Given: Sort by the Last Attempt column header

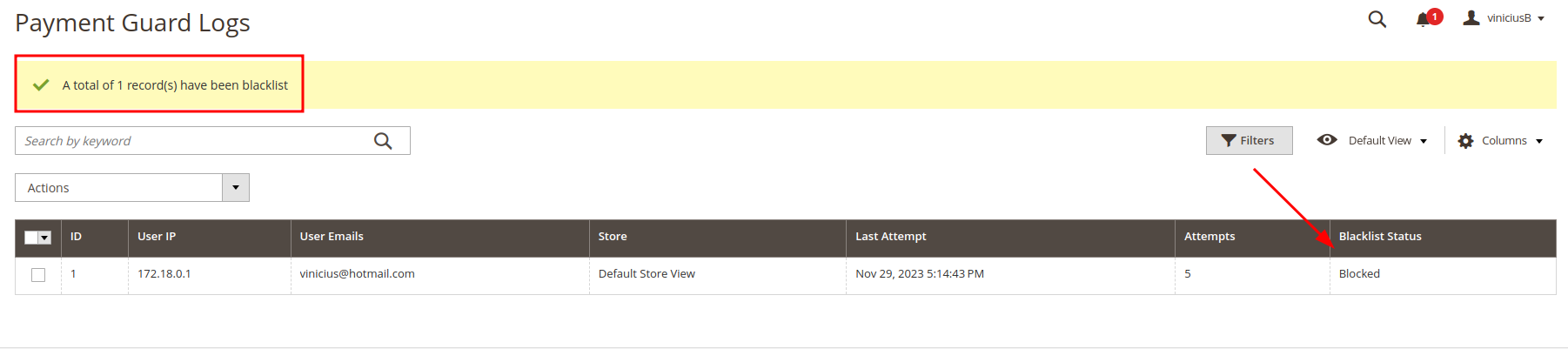Looking at the screenshot, I should tap(890, 237).
